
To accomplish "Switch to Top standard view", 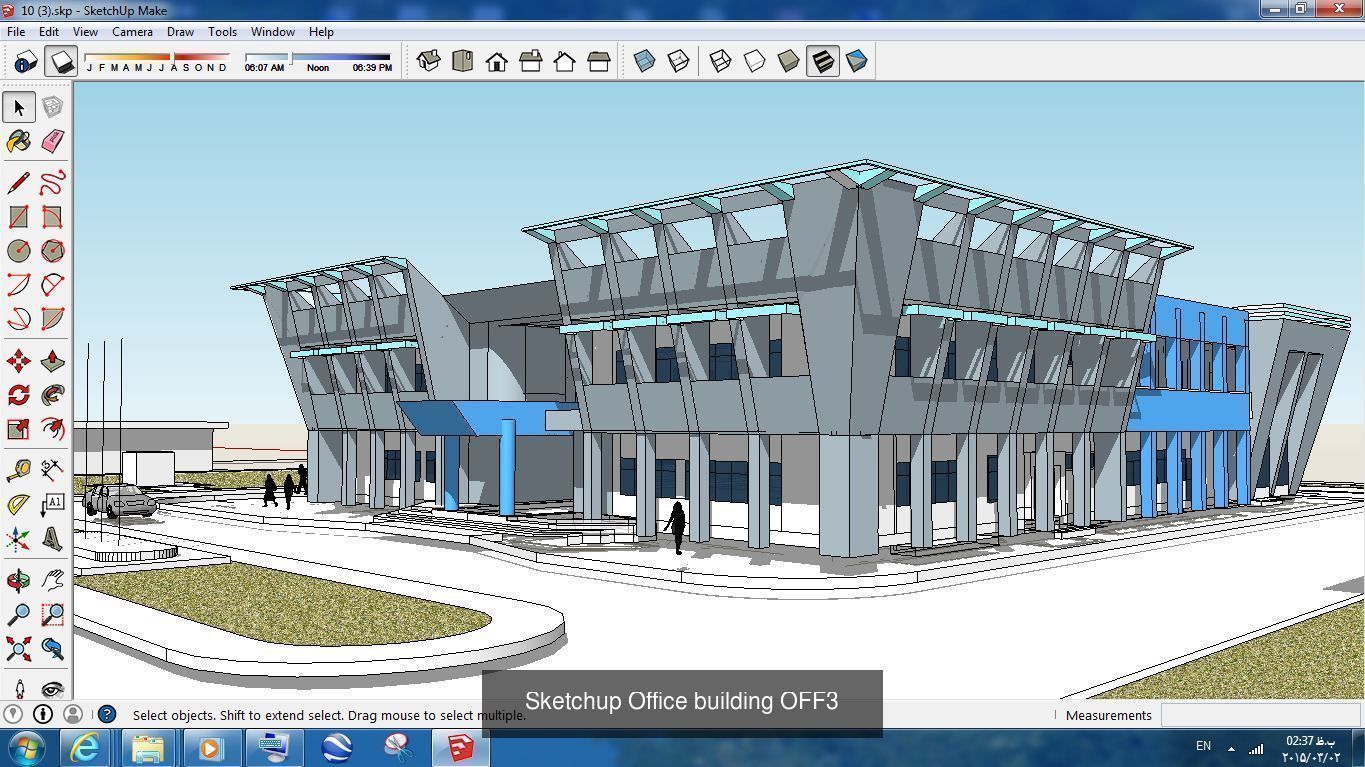I will coord(462,61).
